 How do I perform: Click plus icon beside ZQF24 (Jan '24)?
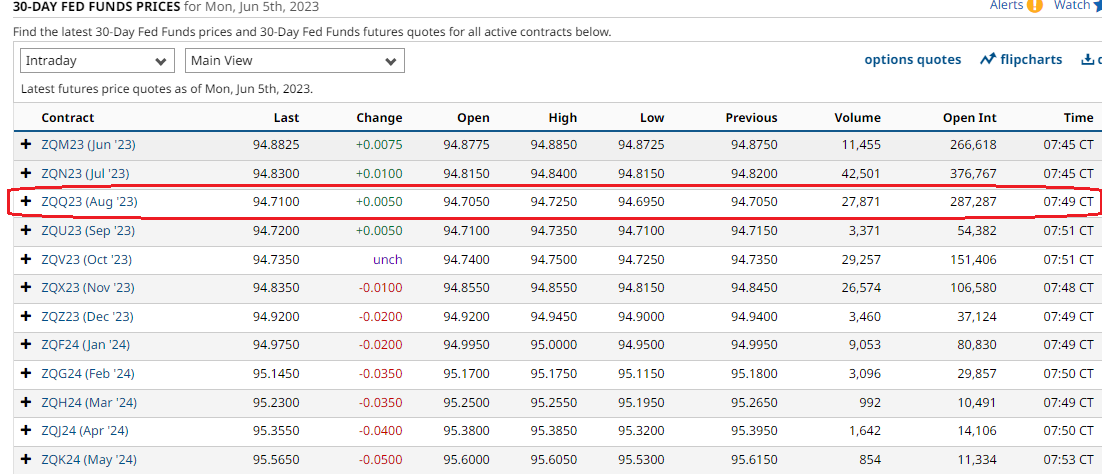(x=27, y=345)
